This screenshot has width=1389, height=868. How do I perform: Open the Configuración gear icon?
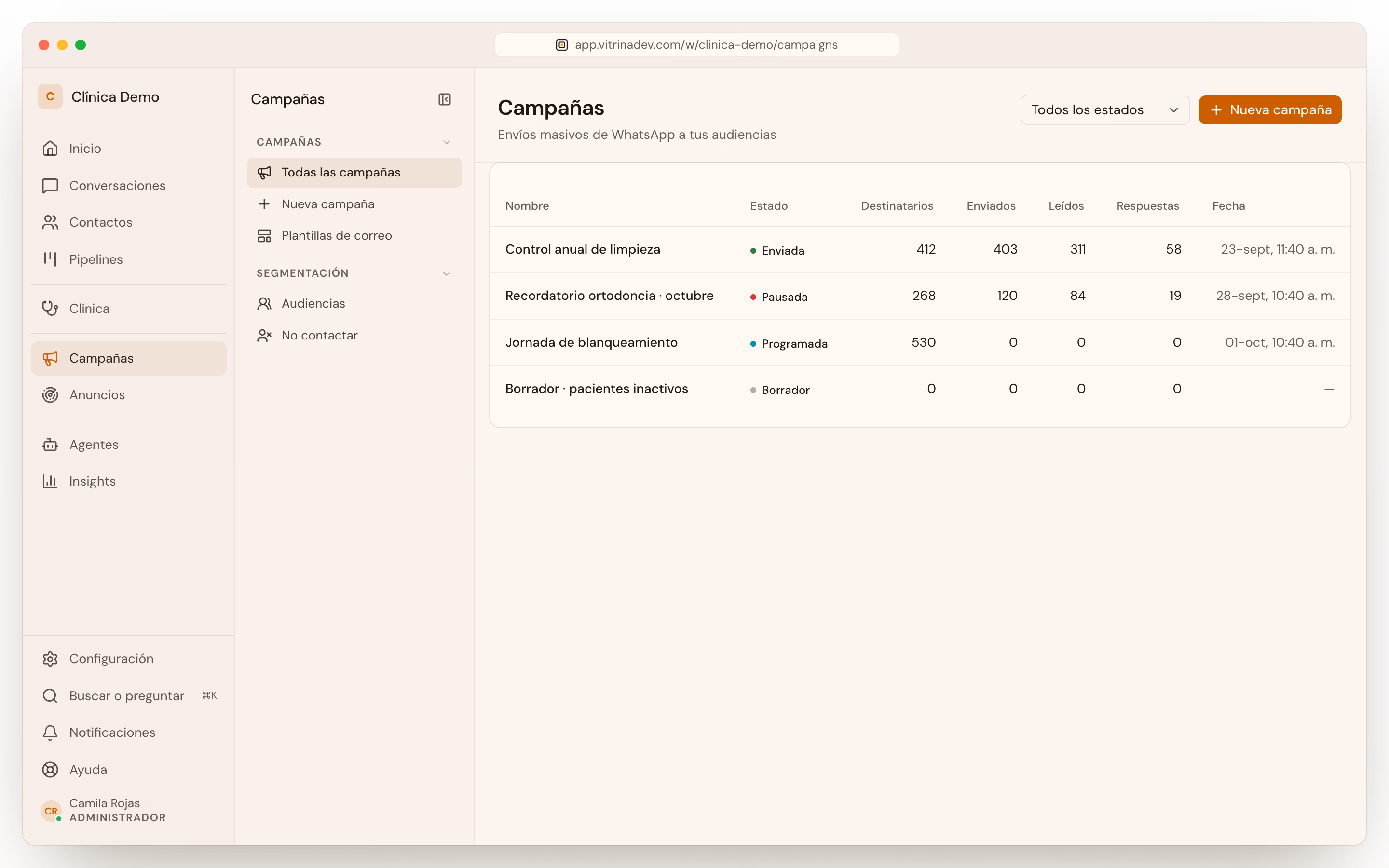(50, 658)
